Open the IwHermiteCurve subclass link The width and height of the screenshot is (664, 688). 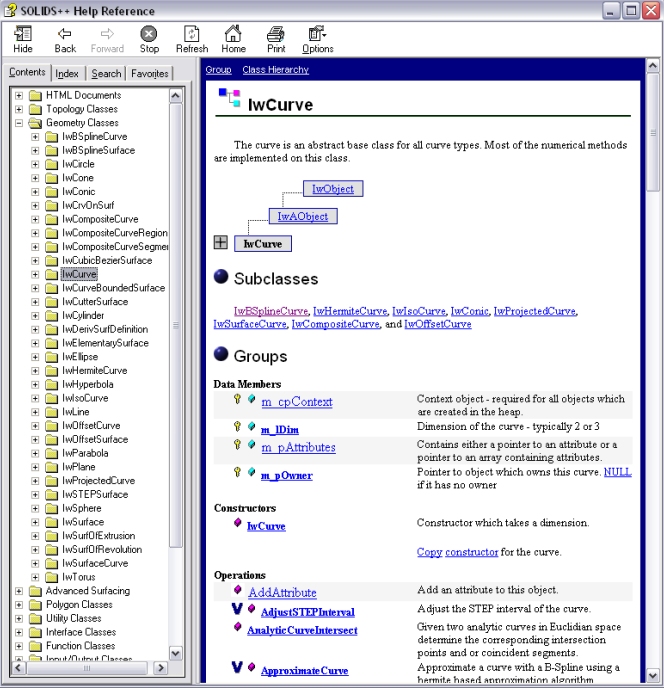click(350, 311)
